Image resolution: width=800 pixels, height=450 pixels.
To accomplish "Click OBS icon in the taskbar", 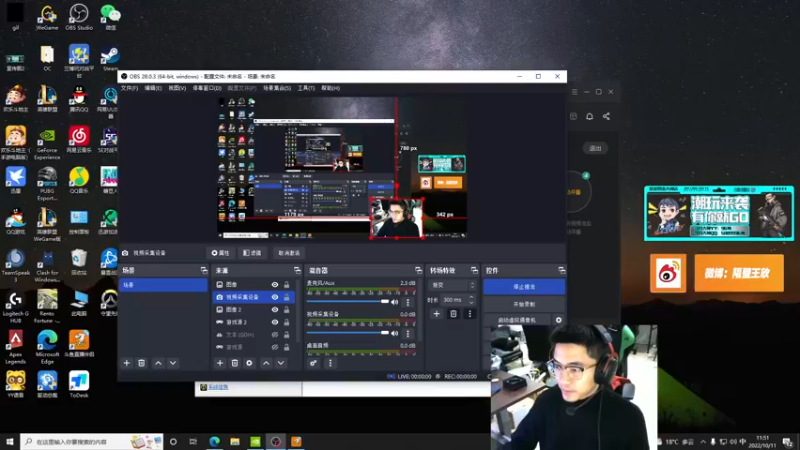I will (x=276, y=441).
